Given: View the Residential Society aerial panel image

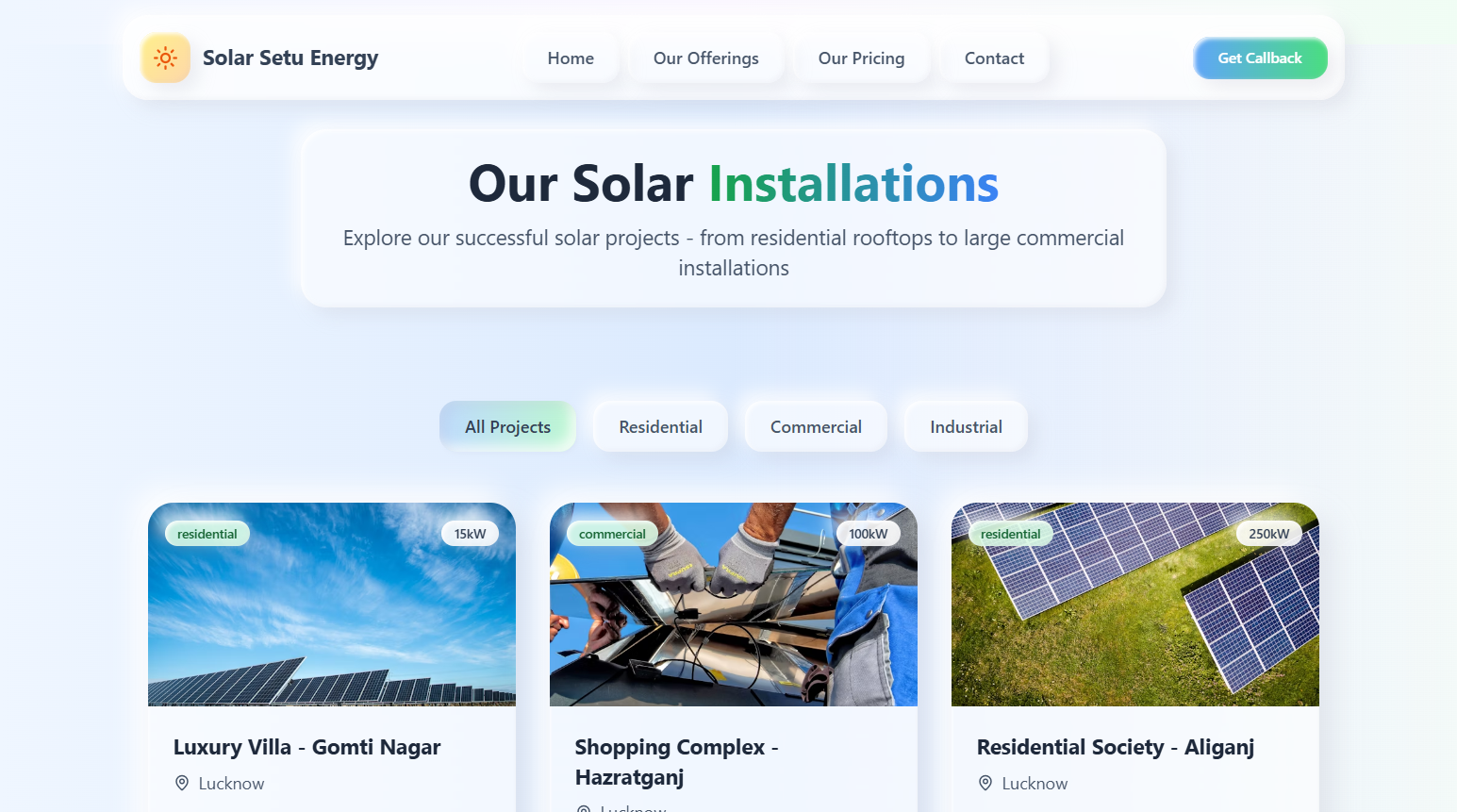Looking at the screenshot, I should pos(1135,605).
